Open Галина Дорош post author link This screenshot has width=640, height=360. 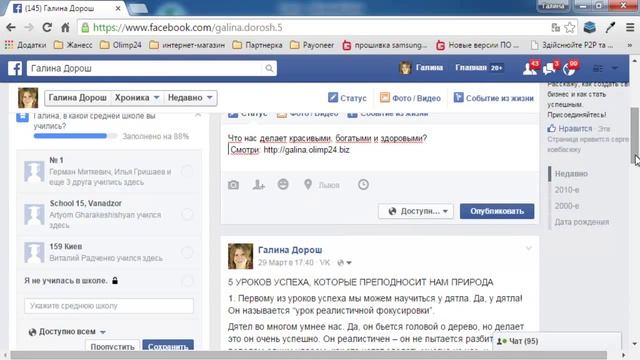click(x=290, y=250)
